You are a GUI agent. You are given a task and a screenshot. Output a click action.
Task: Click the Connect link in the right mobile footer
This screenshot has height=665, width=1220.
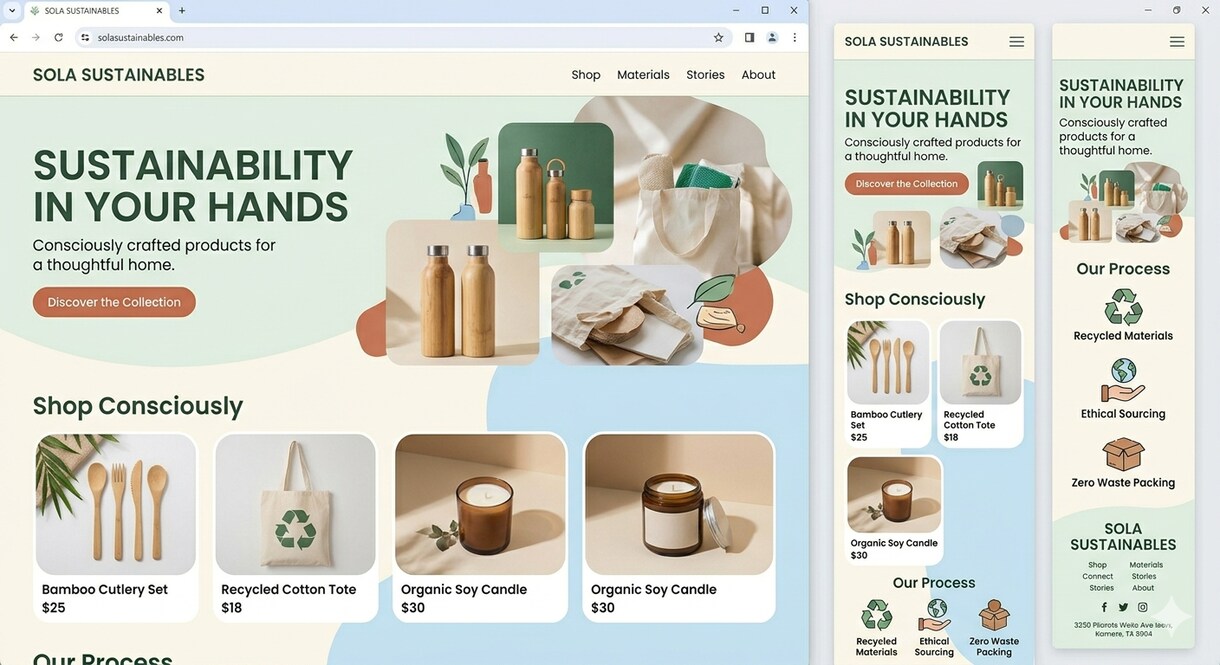1097,577
